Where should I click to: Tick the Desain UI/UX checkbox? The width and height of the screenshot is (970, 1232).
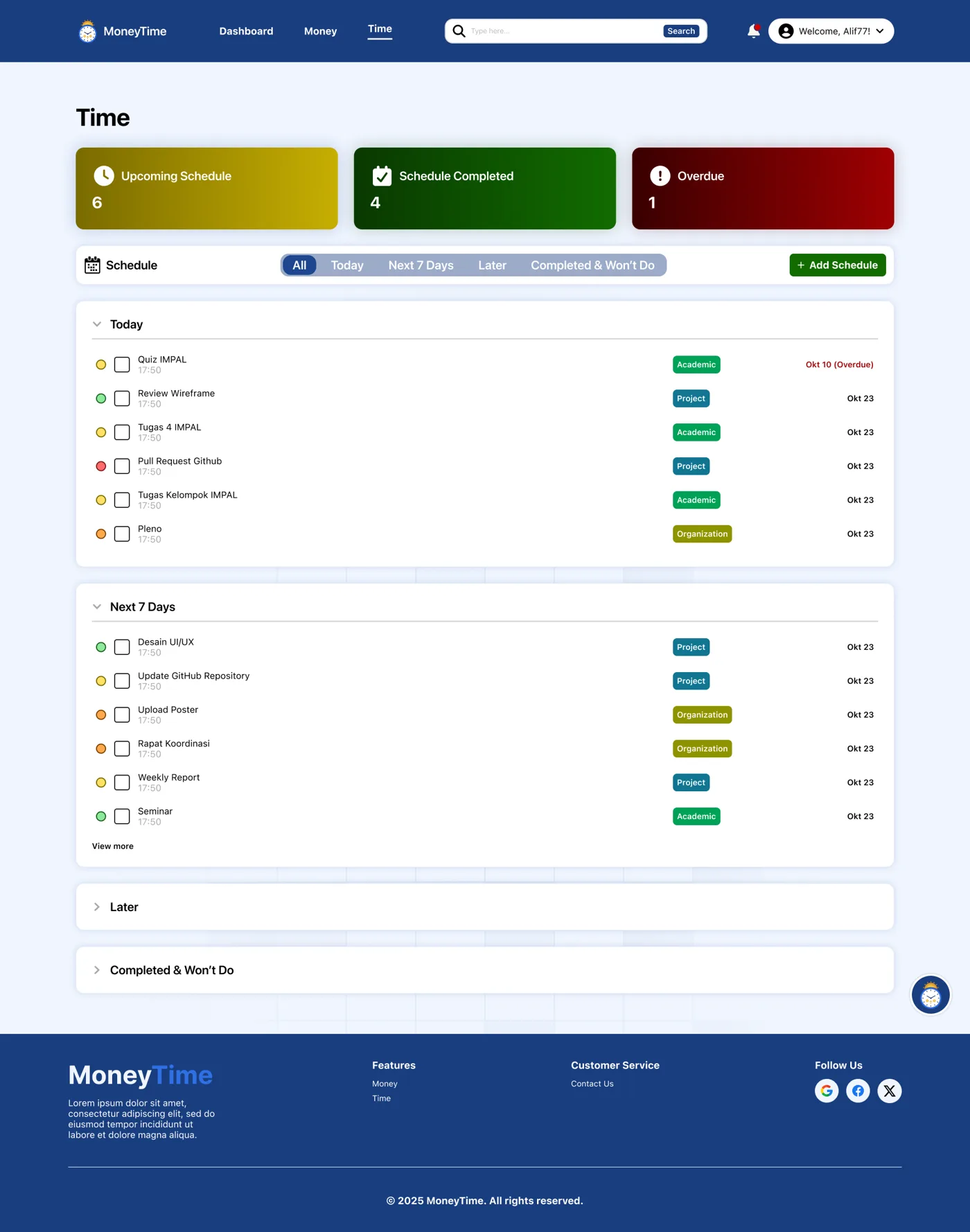[122, 647]
